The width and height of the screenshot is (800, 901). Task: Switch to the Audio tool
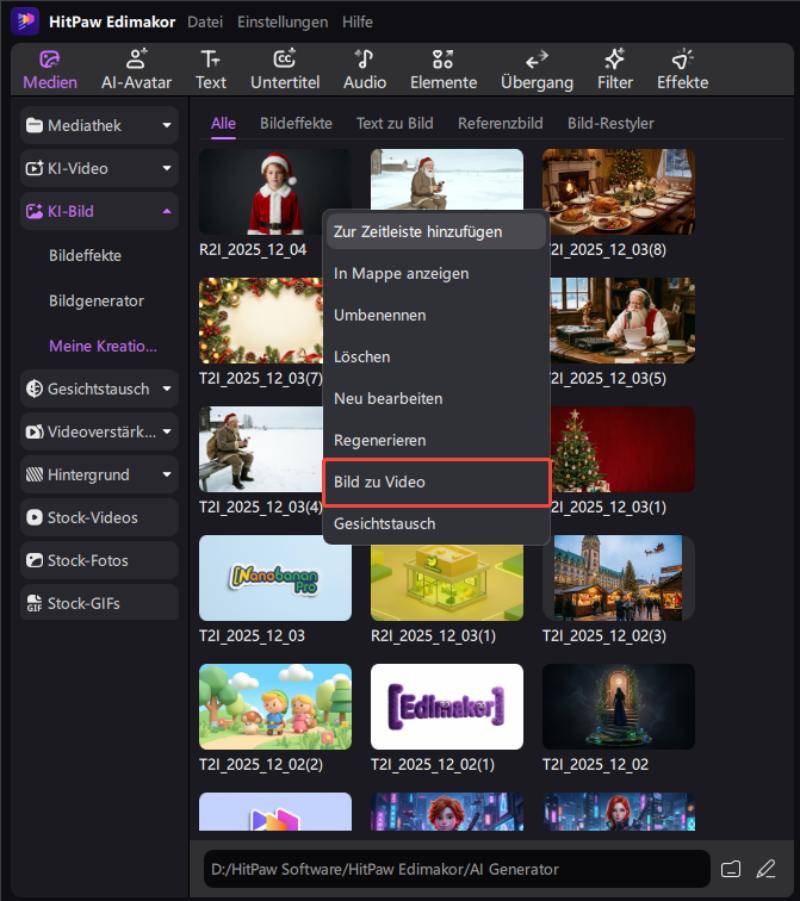(364, 69)
